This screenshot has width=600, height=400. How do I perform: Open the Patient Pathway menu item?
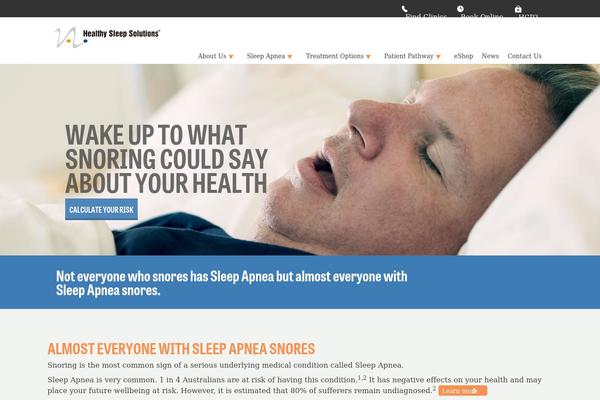[x=409, y=56]
